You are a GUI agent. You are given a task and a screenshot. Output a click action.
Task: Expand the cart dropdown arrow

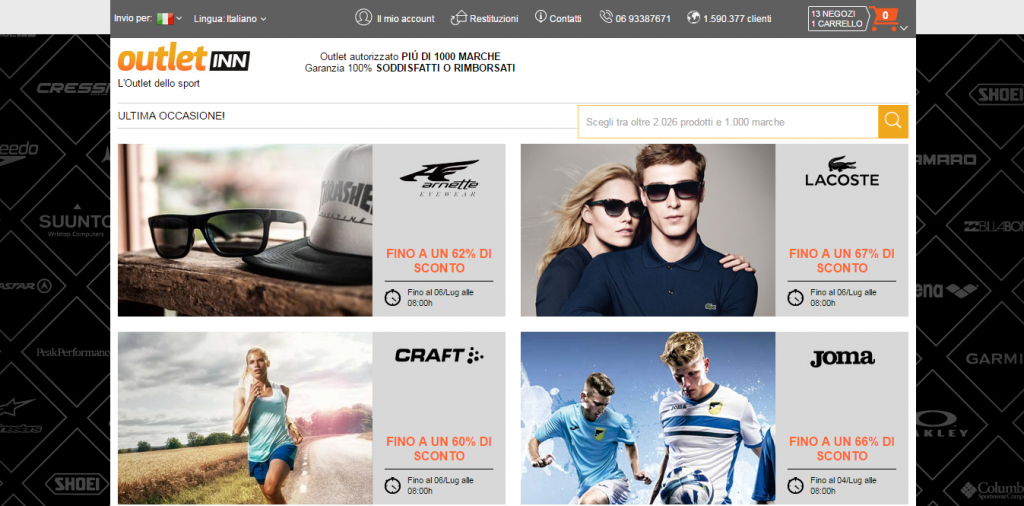point(903,28)
